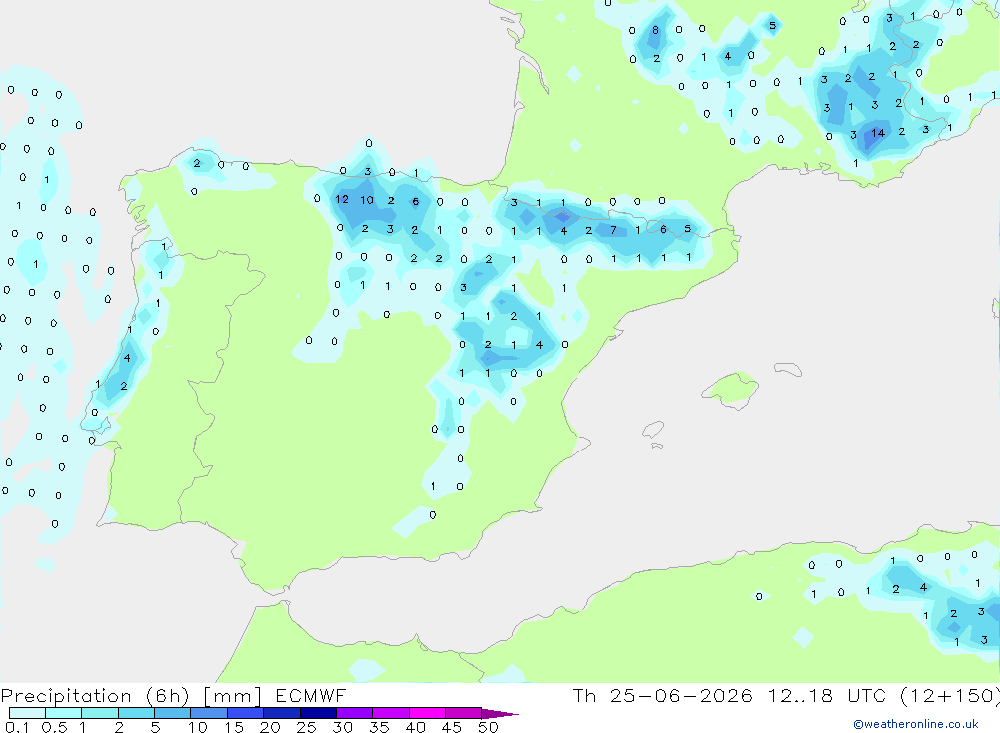Viewport: 1000px width, 733px height.
Task: Click the 'Precipitation (6h) [mm]' title text
Action: [131, 696]
